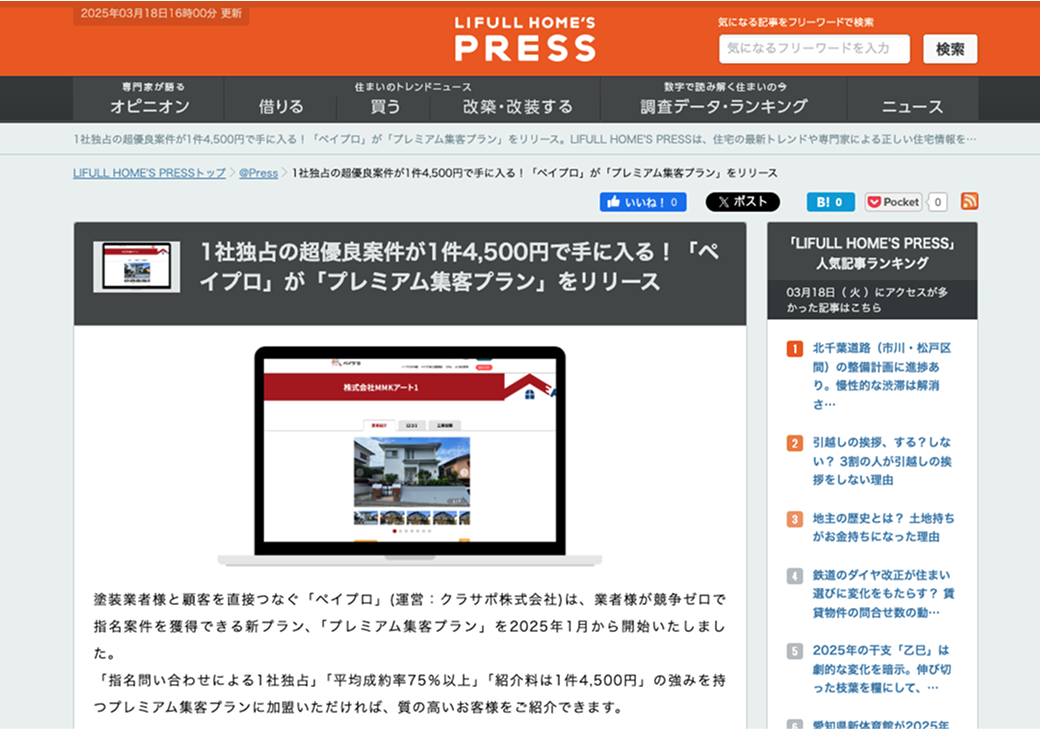Click the gray summary text below navigation

525,139
